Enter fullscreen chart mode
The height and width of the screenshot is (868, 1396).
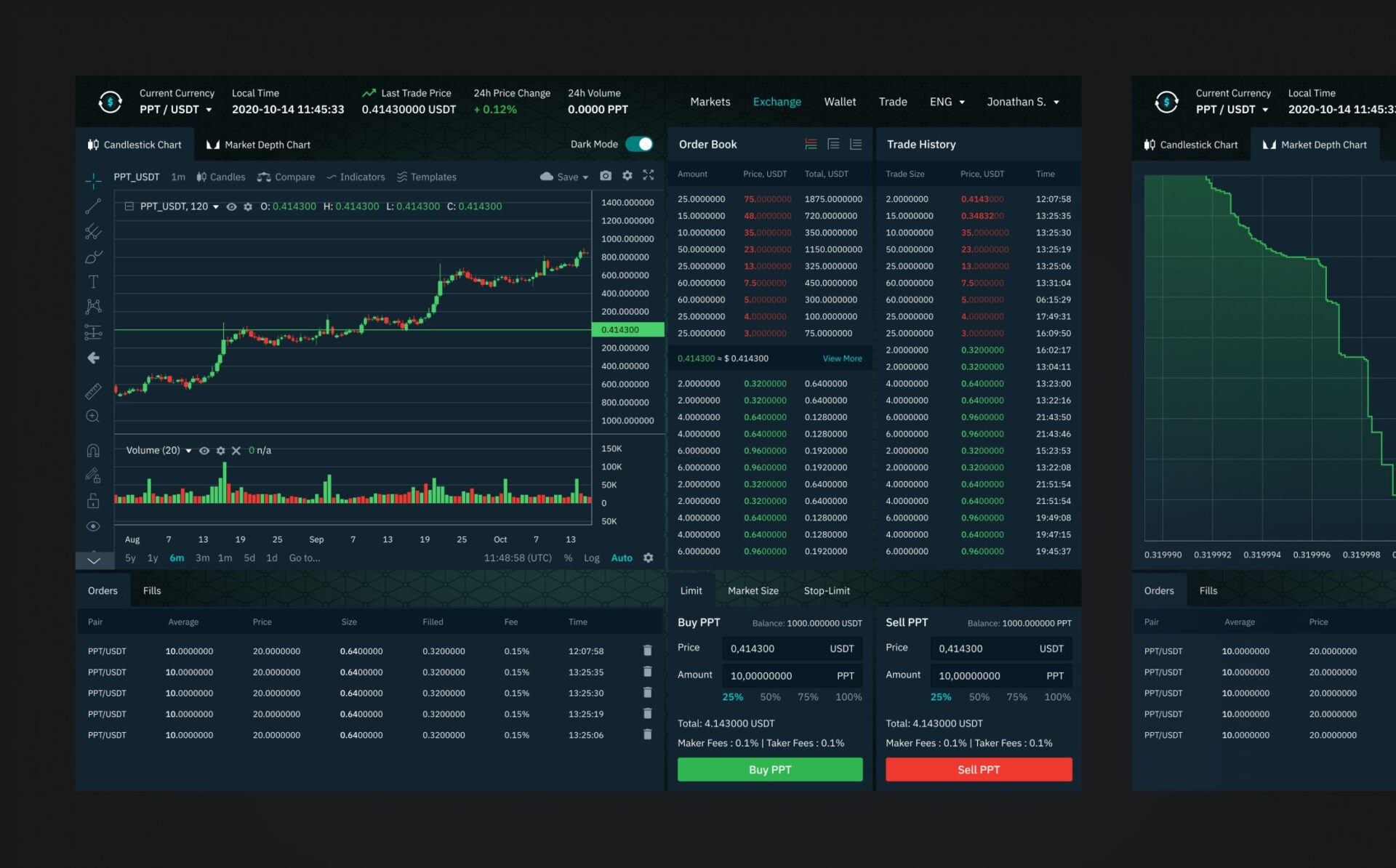(x=649, y=175)
